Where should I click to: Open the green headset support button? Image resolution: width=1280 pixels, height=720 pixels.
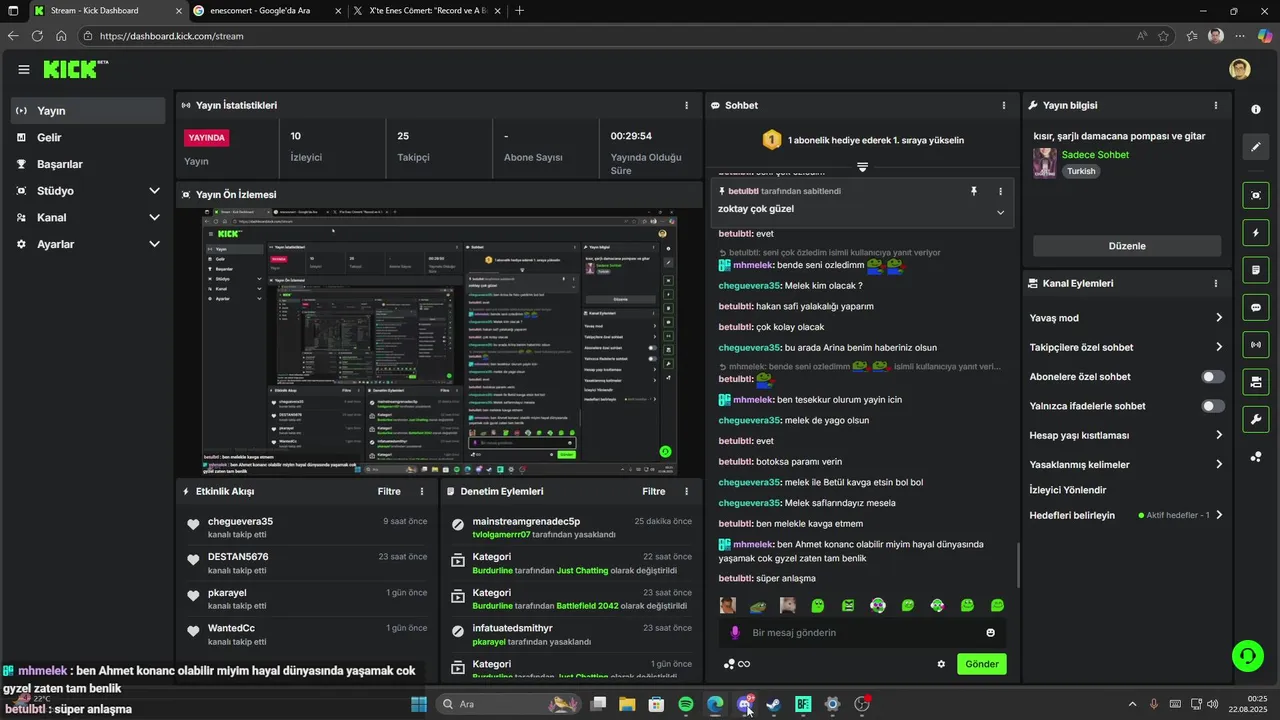pyautogui.click(x=1247, y=656)
